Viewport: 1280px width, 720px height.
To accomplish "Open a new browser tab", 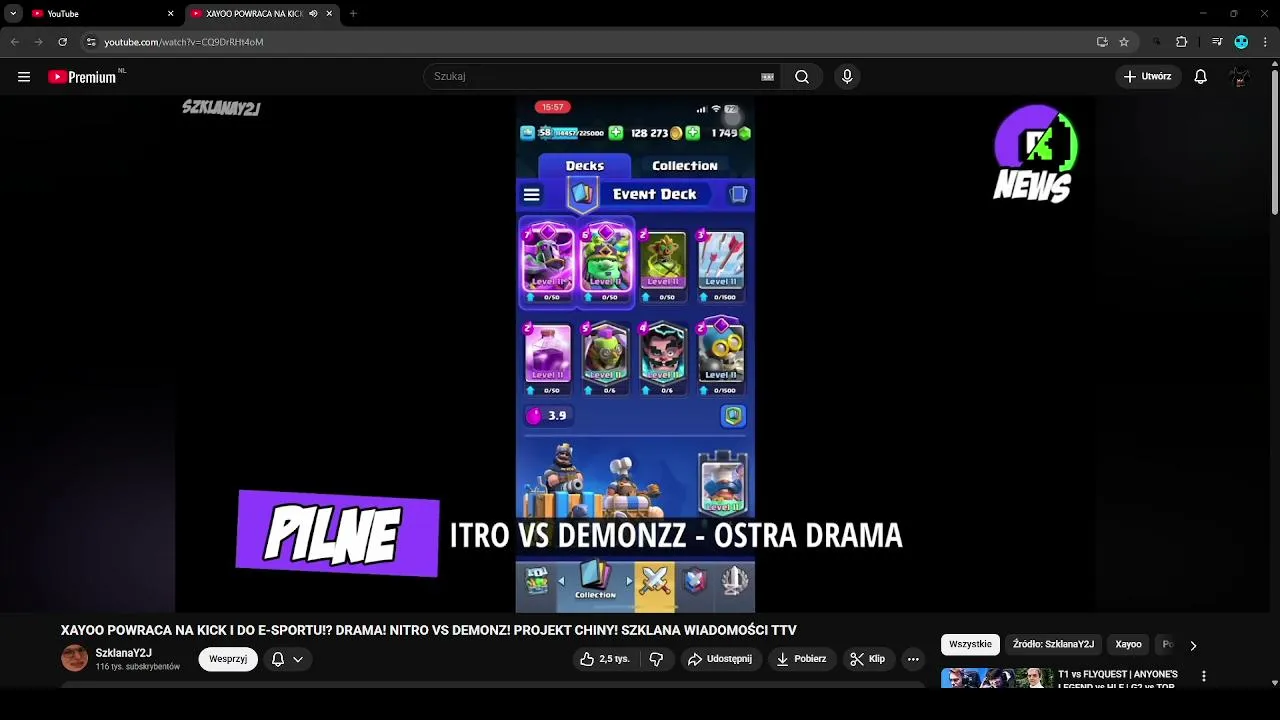I will pyautogui.click(x=353, y=14).
